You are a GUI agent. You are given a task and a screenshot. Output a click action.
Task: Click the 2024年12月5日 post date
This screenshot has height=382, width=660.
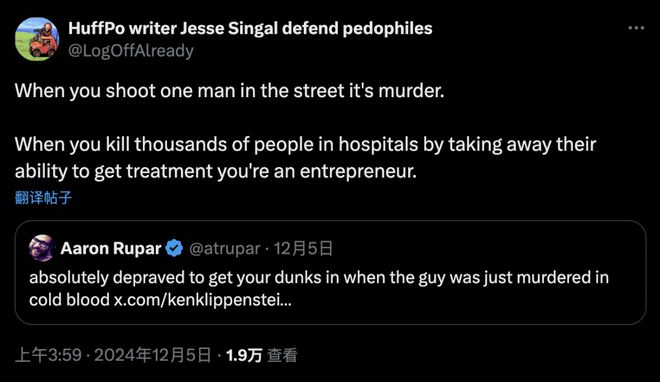pos(152,355)
